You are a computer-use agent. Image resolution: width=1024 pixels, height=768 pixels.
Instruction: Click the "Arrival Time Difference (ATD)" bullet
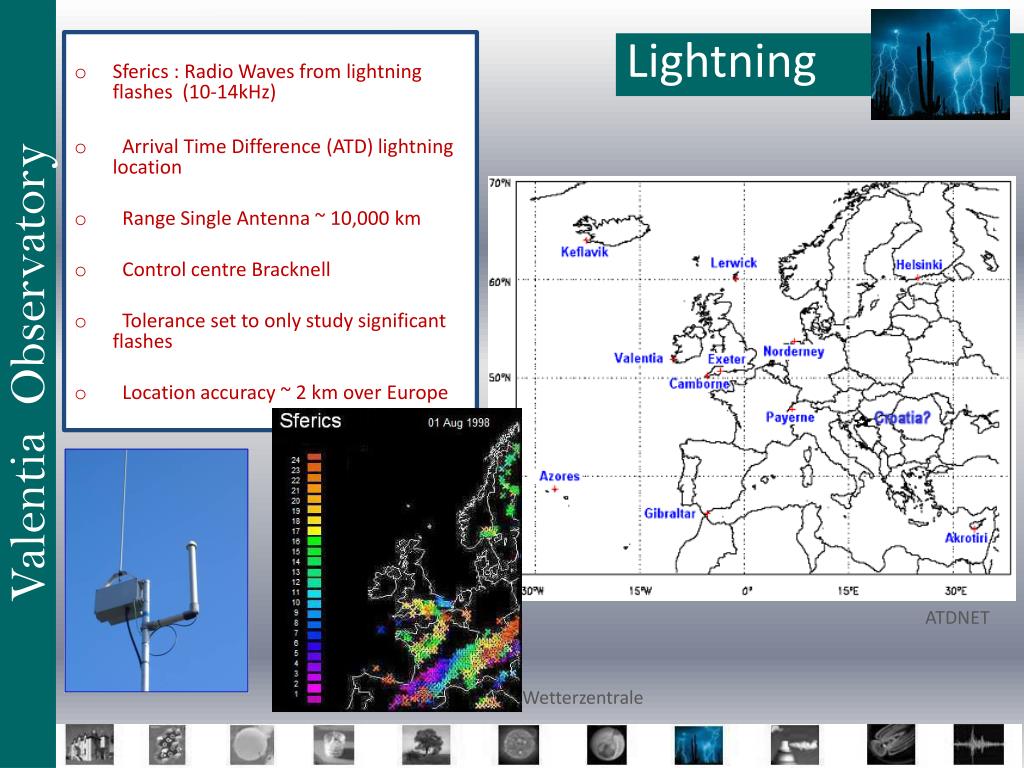pyautogui.click(x=283, y=157)
